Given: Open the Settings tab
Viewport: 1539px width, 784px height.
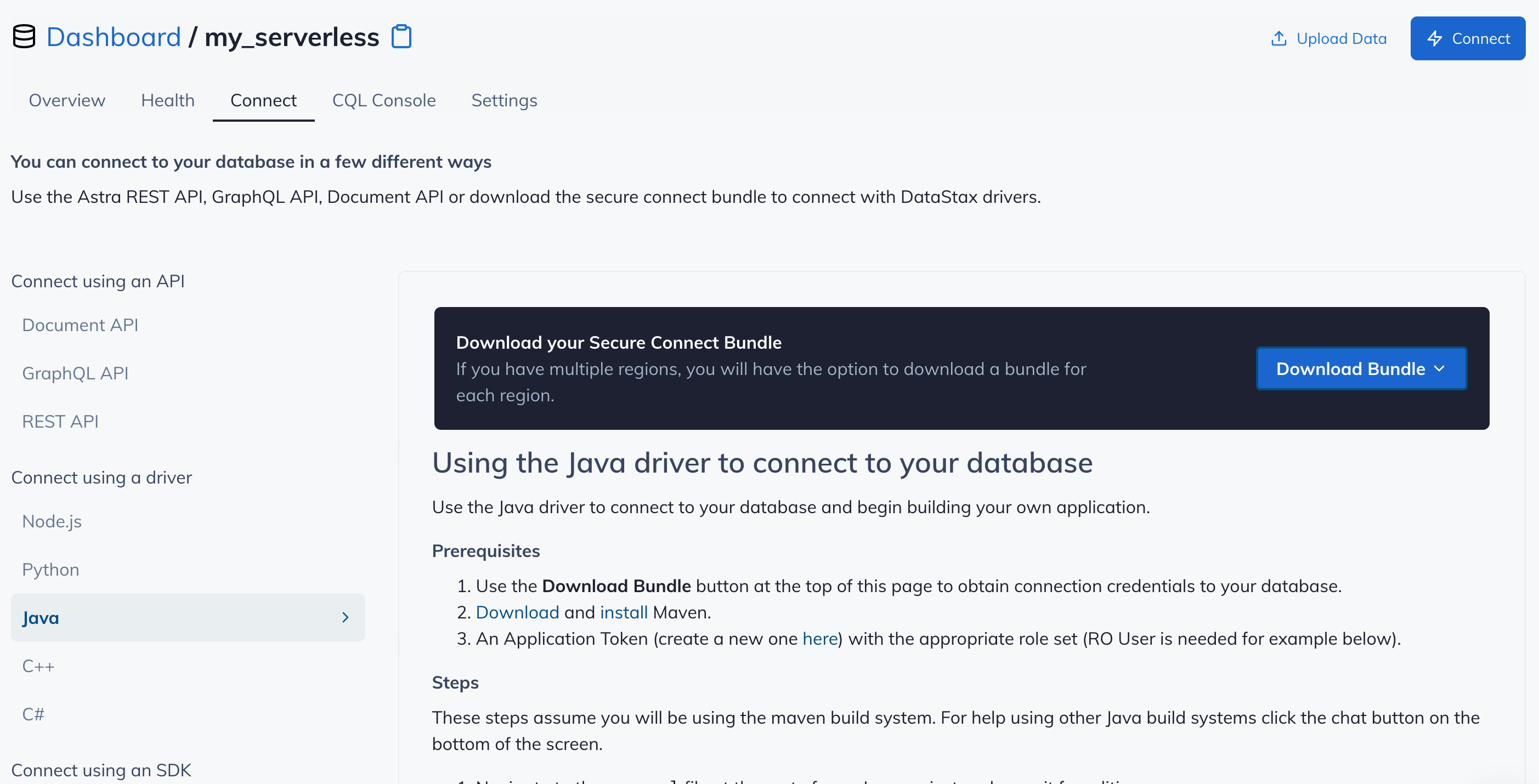Looking at the screenshot, I should click(x=503, y=100).
